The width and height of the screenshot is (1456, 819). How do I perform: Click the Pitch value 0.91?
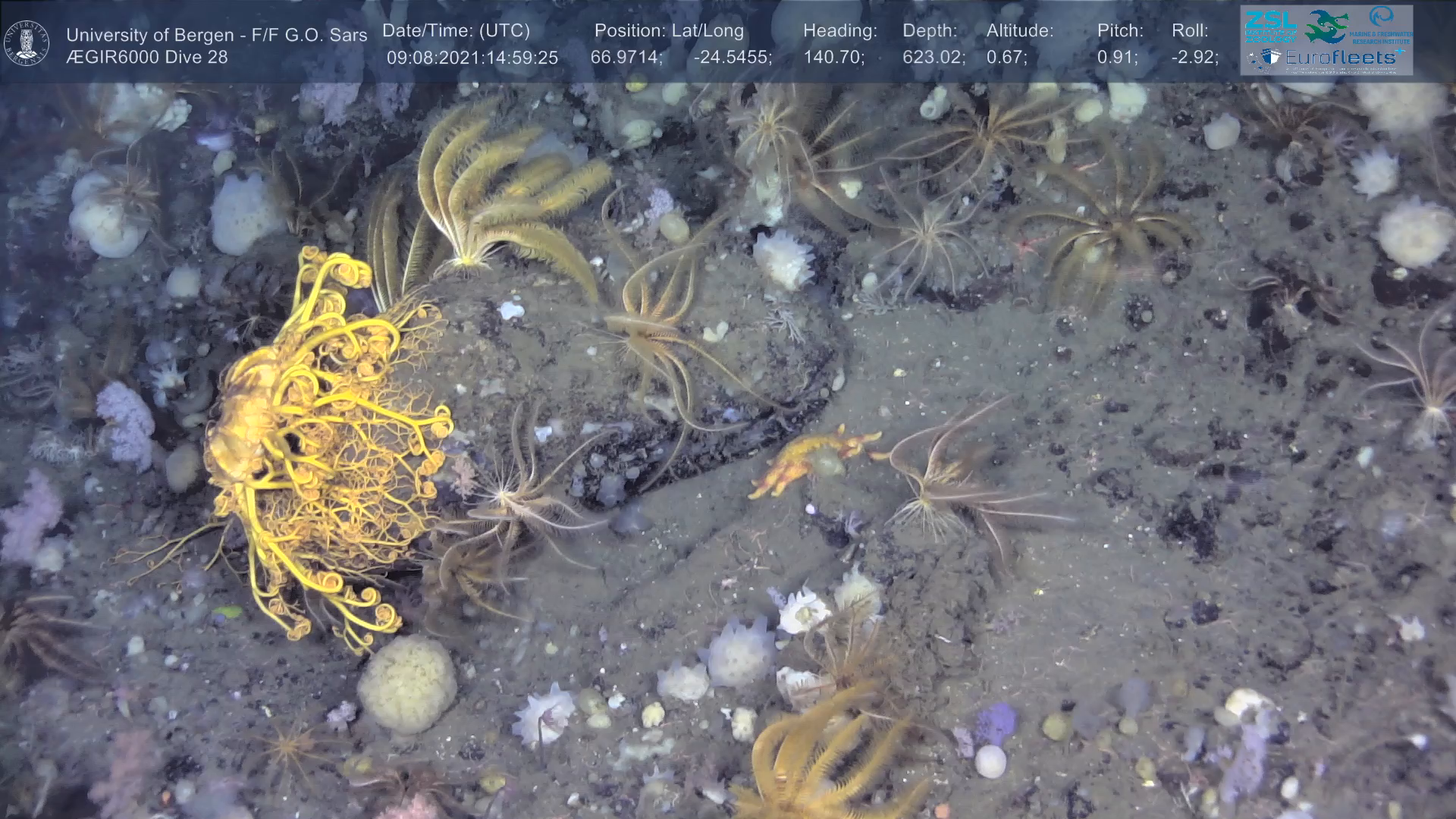(x=1117, y=57)
